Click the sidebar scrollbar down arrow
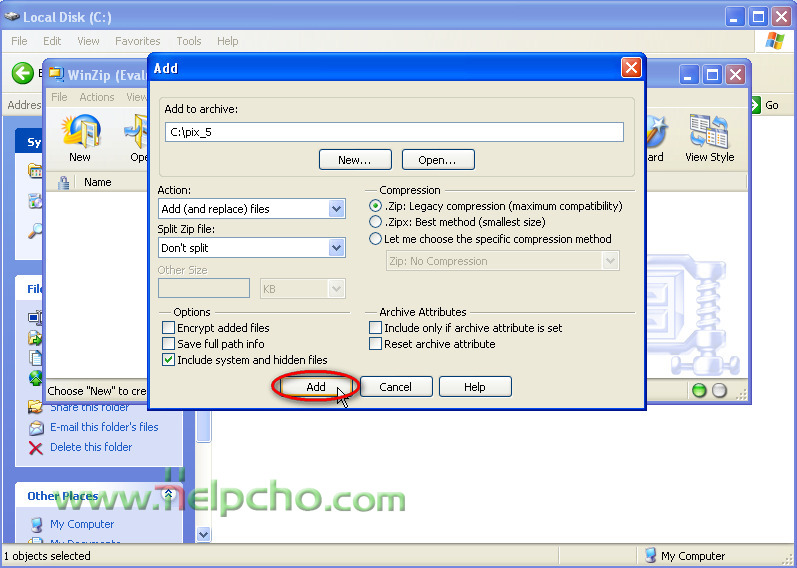Viewport: 797px width, 568px height. click(x=203, y=534)
